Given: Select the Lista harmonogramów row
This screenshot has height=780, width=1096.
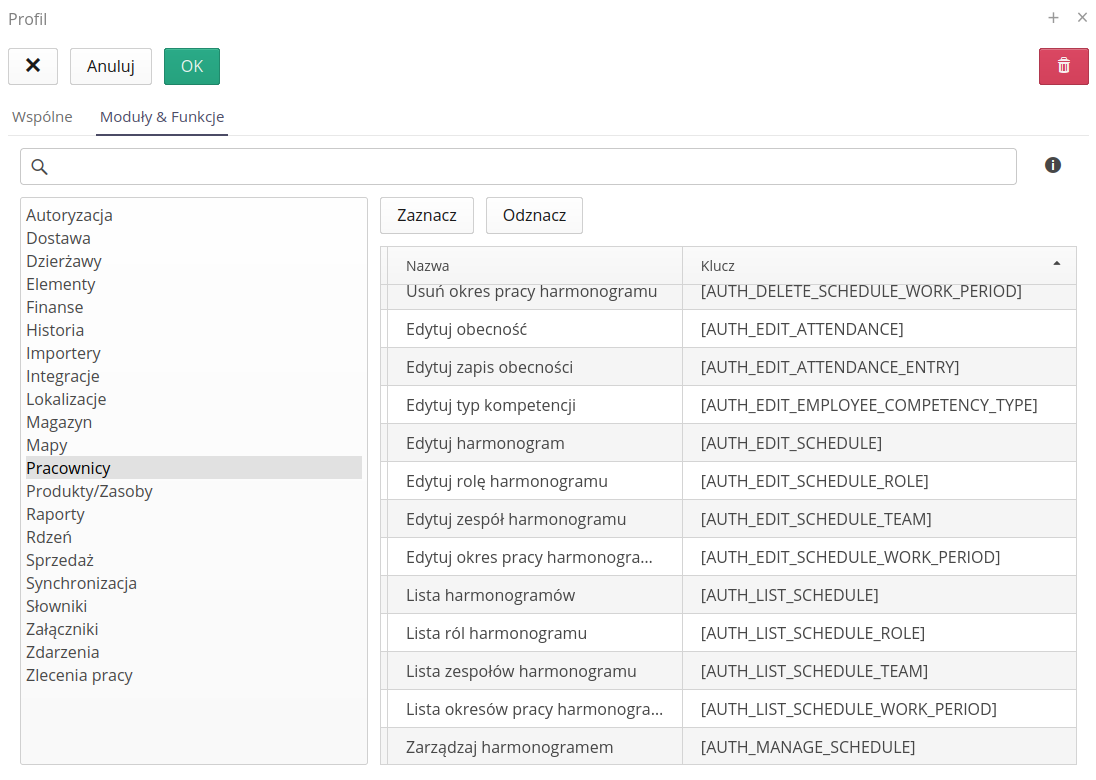Looking at the screenshot, I should coord(490,595).
